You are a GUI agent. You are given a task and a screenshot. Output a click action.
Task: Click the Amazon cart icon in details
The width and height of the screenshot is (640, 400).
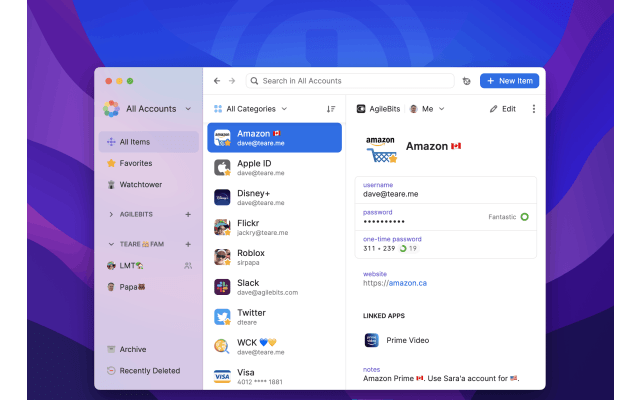pyautogui.click(x=381, y=150)
